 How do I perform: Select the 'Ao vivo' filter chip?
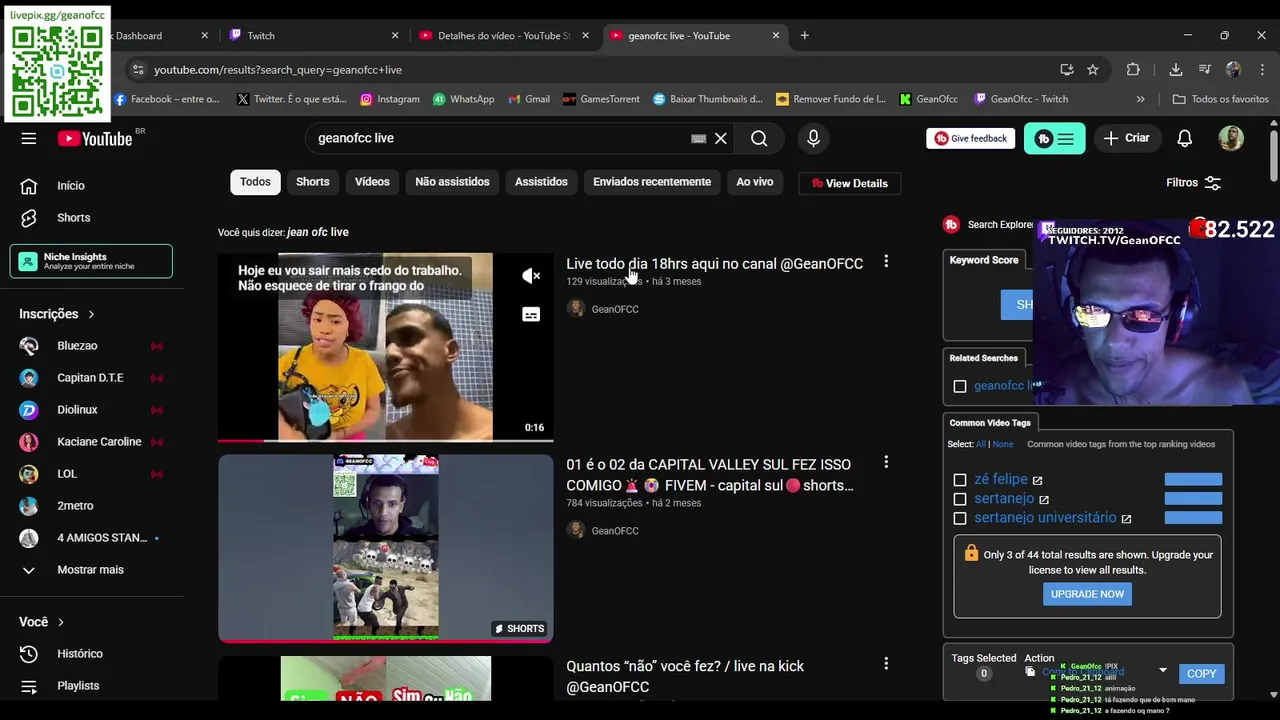click(x=755, y=181)
